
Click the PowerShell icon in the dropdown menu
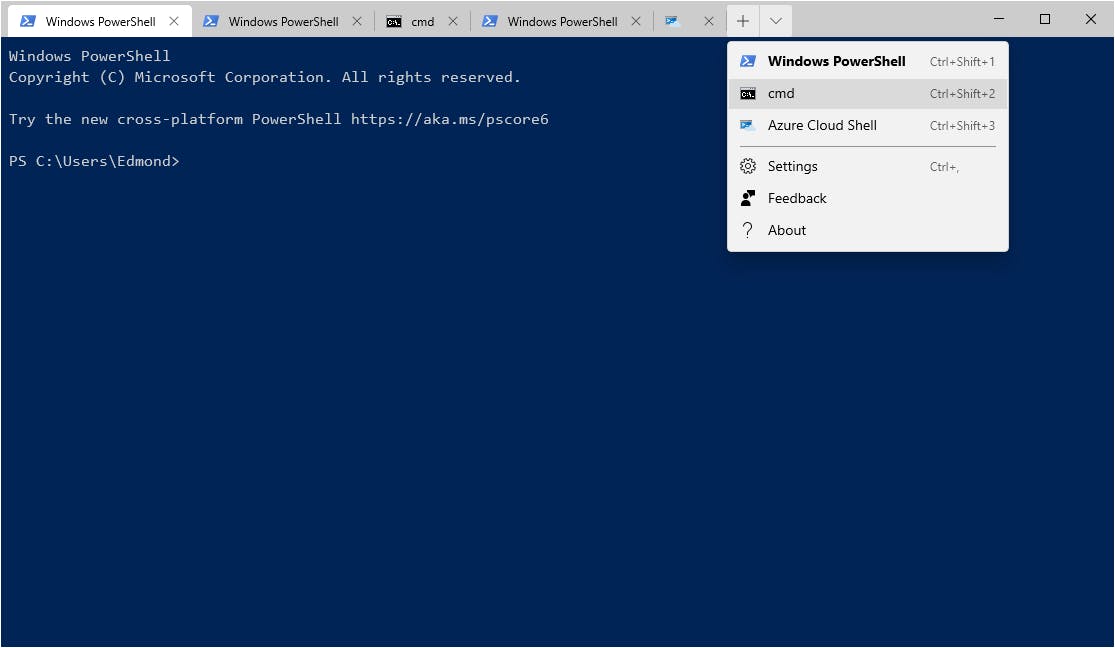[x=747, y=61]
